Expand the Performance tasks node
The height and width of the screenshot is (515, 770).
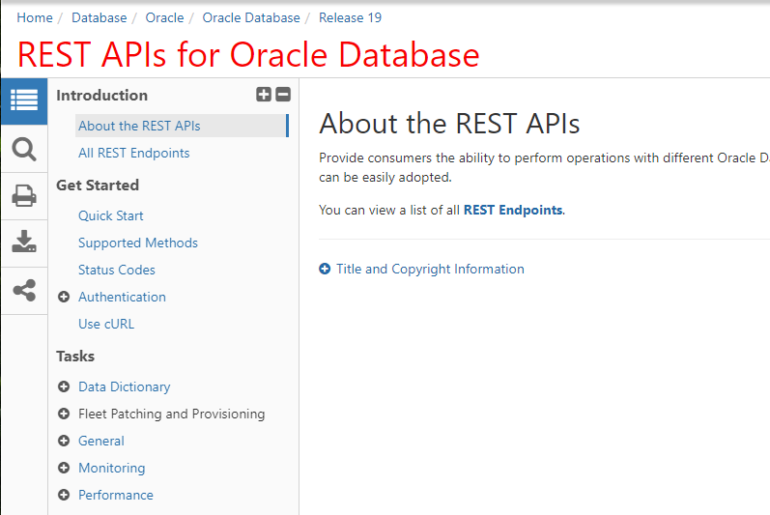[x=63, y=495]
